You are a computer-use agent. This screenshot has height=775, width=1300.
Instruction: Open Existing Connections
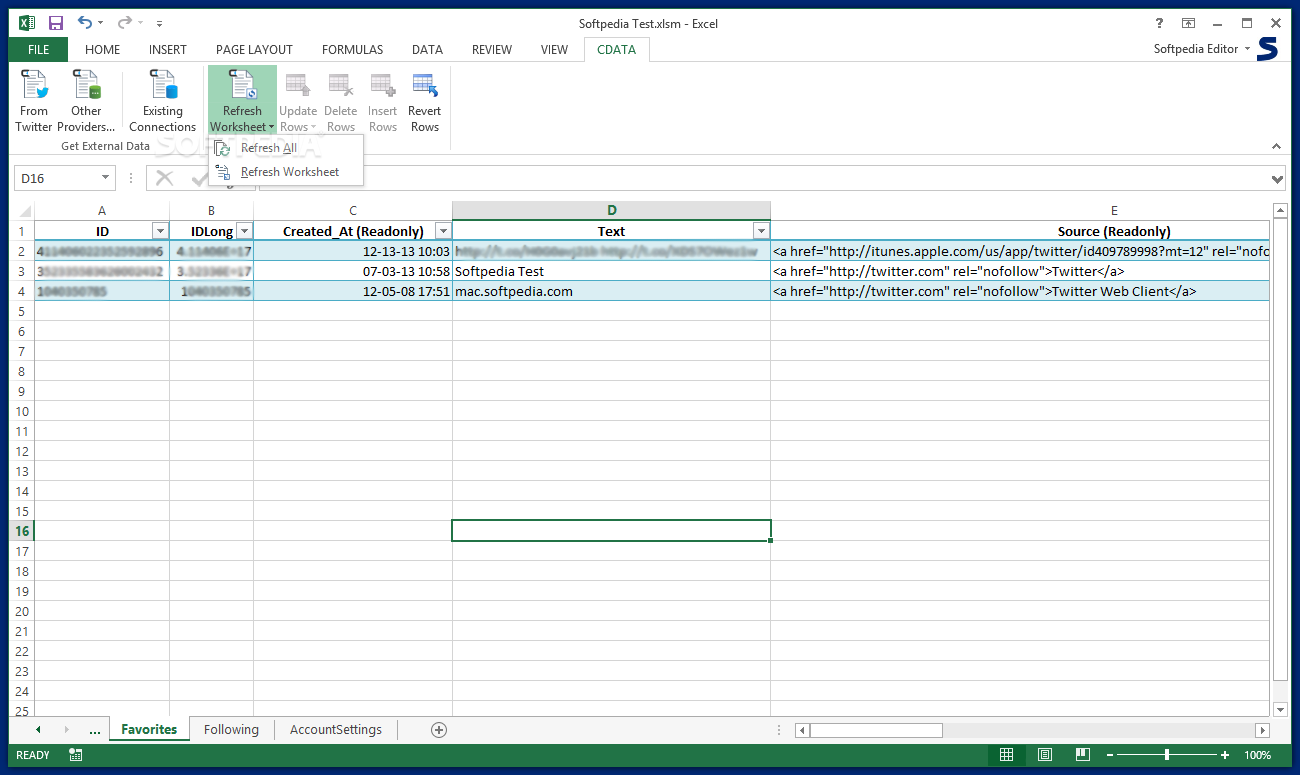tap(162, 101)
